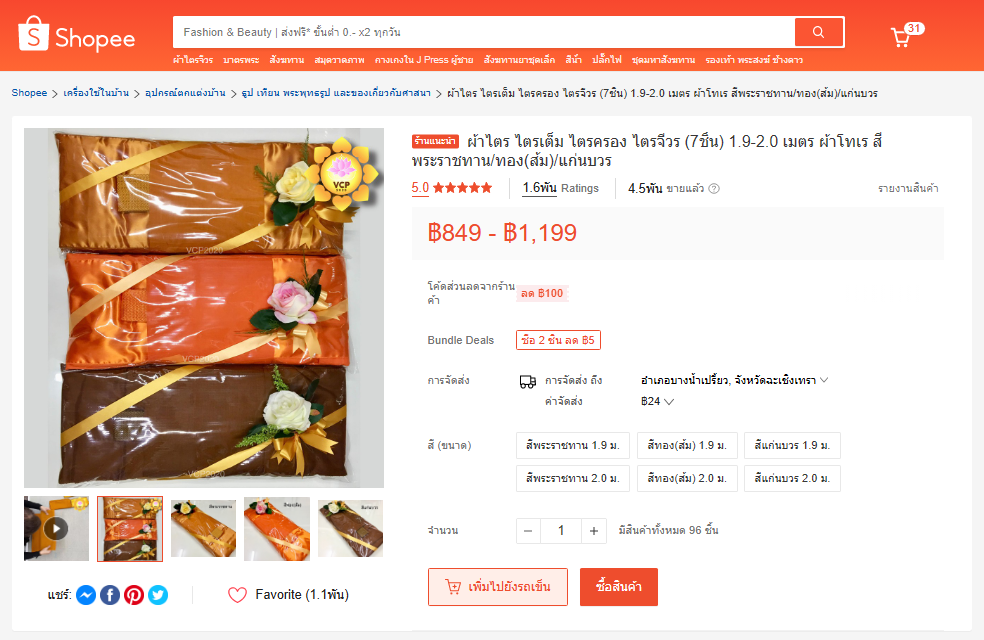
Task: Click the ซื้อสินค้า buy now button
Action: [619, 587]
